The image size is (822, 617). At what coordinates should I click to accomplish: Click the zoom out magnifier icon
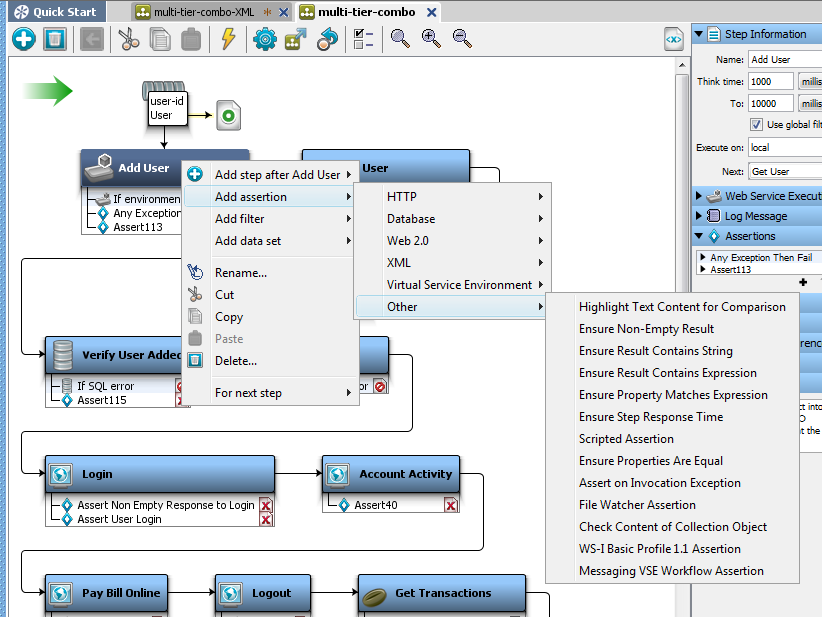462,39
